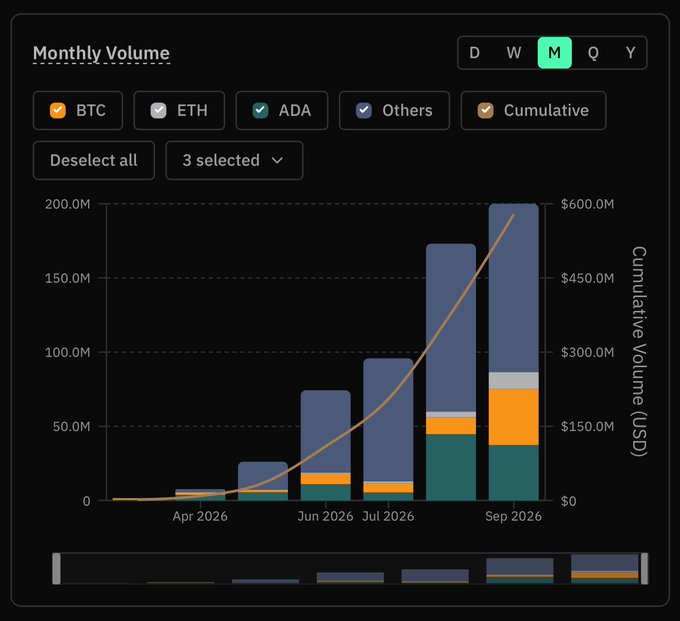Select the M monthly interval tab
Image resolution: width=680 pixels, height=621 pixels.
point(555,53)
